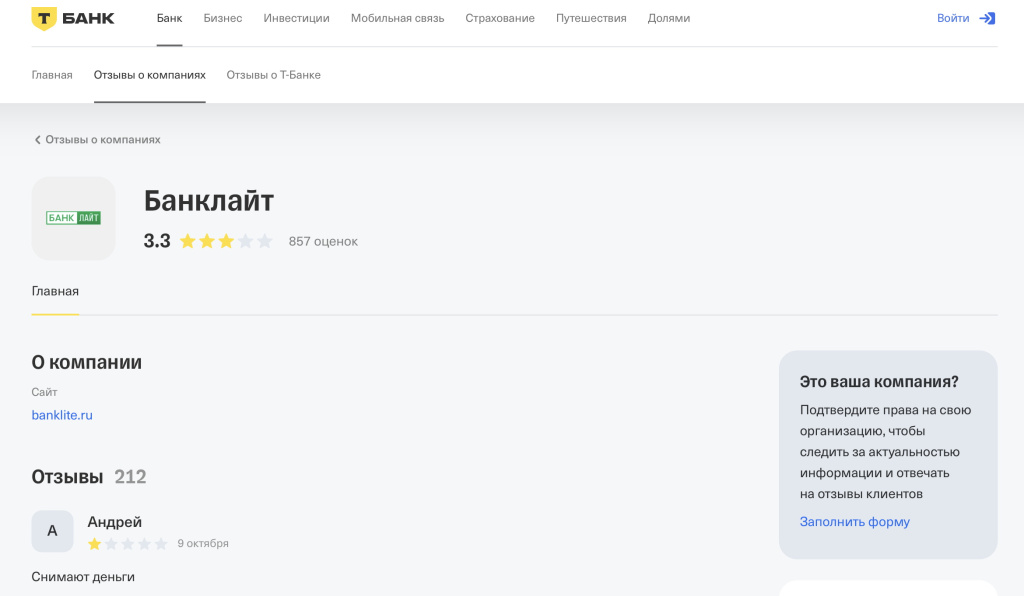Click the Банклайт company logo thumbnail
The image size is (1024, 596).
pyautogui.click(x=73, y=218)
